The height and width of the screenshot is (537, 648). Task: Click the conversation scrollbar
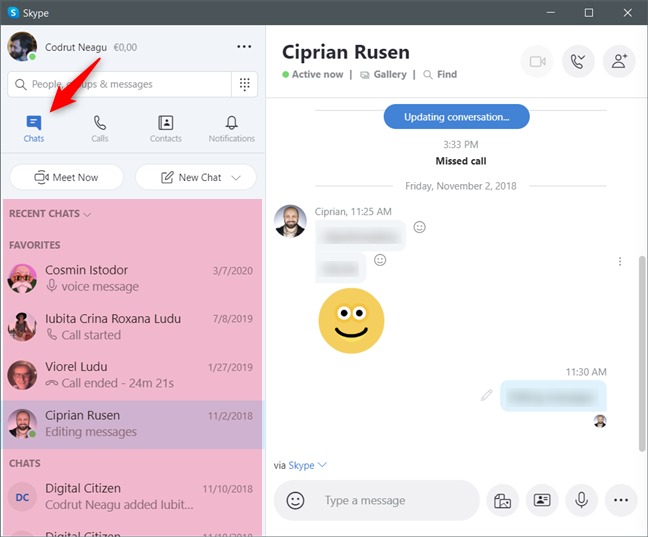[x=642, y=353]
